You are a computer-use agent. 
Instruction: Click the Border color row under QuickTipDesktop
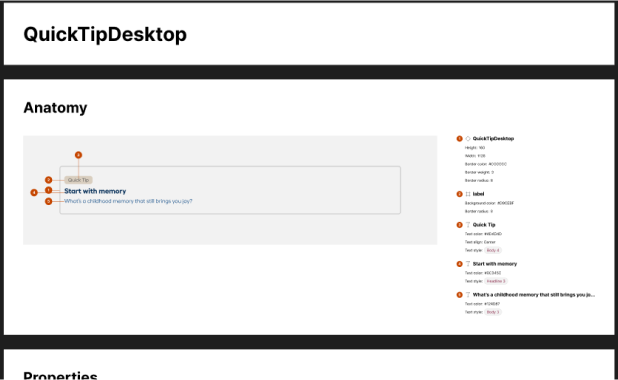[x=486, y=164]
